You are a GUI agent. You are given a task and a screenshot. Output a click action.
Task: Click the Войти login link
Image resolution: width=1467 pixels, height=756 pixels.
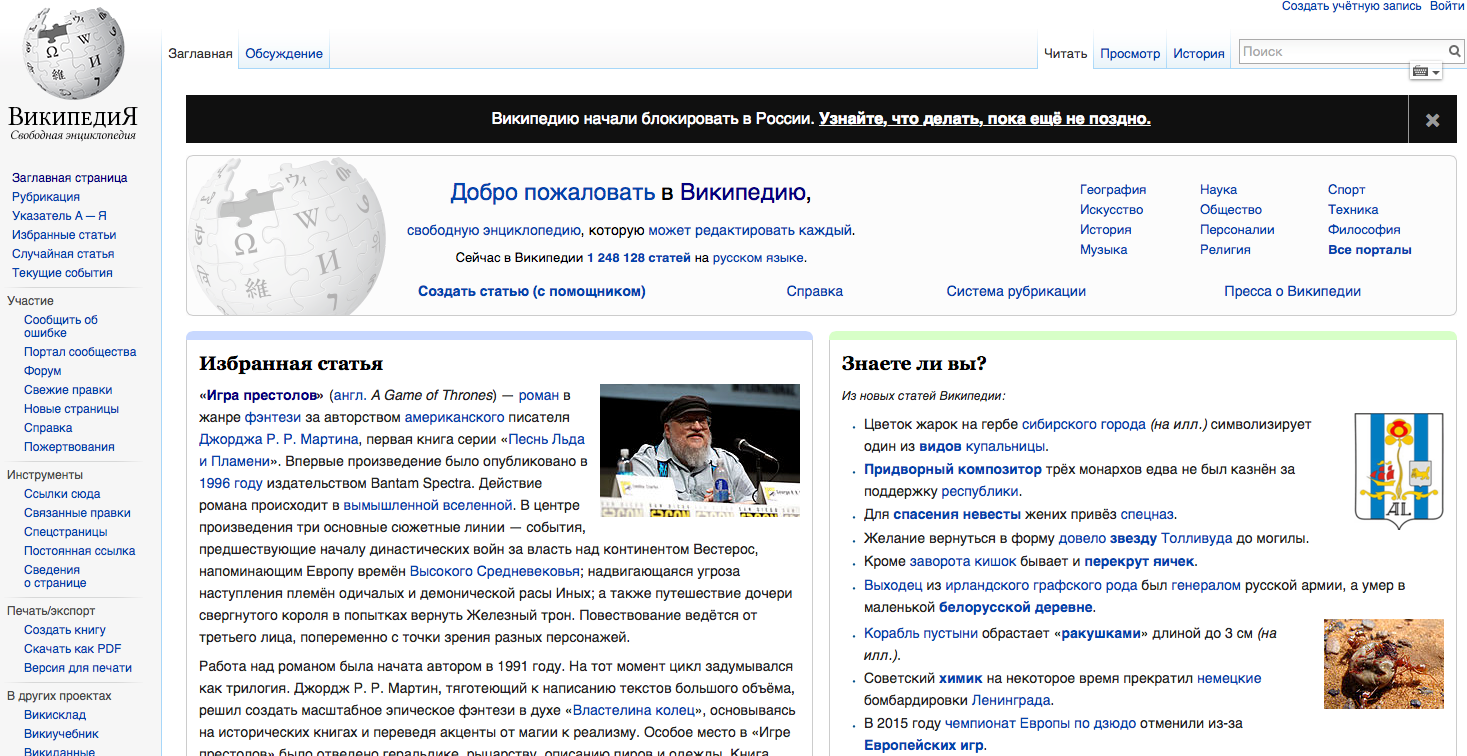pos(1447,6)
